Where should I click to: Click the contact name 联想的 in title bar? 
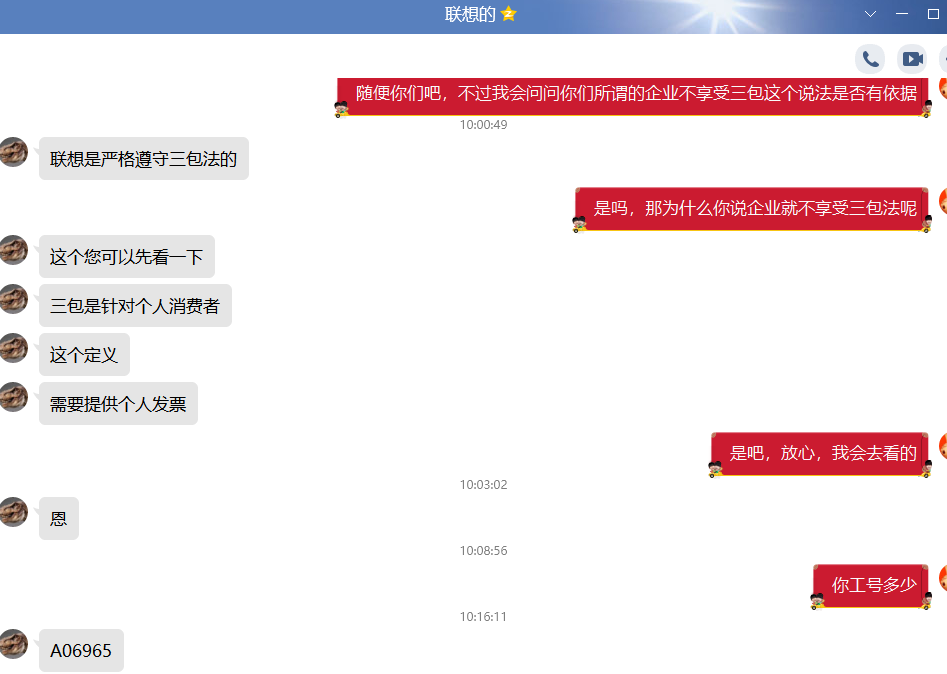[470, 14]
